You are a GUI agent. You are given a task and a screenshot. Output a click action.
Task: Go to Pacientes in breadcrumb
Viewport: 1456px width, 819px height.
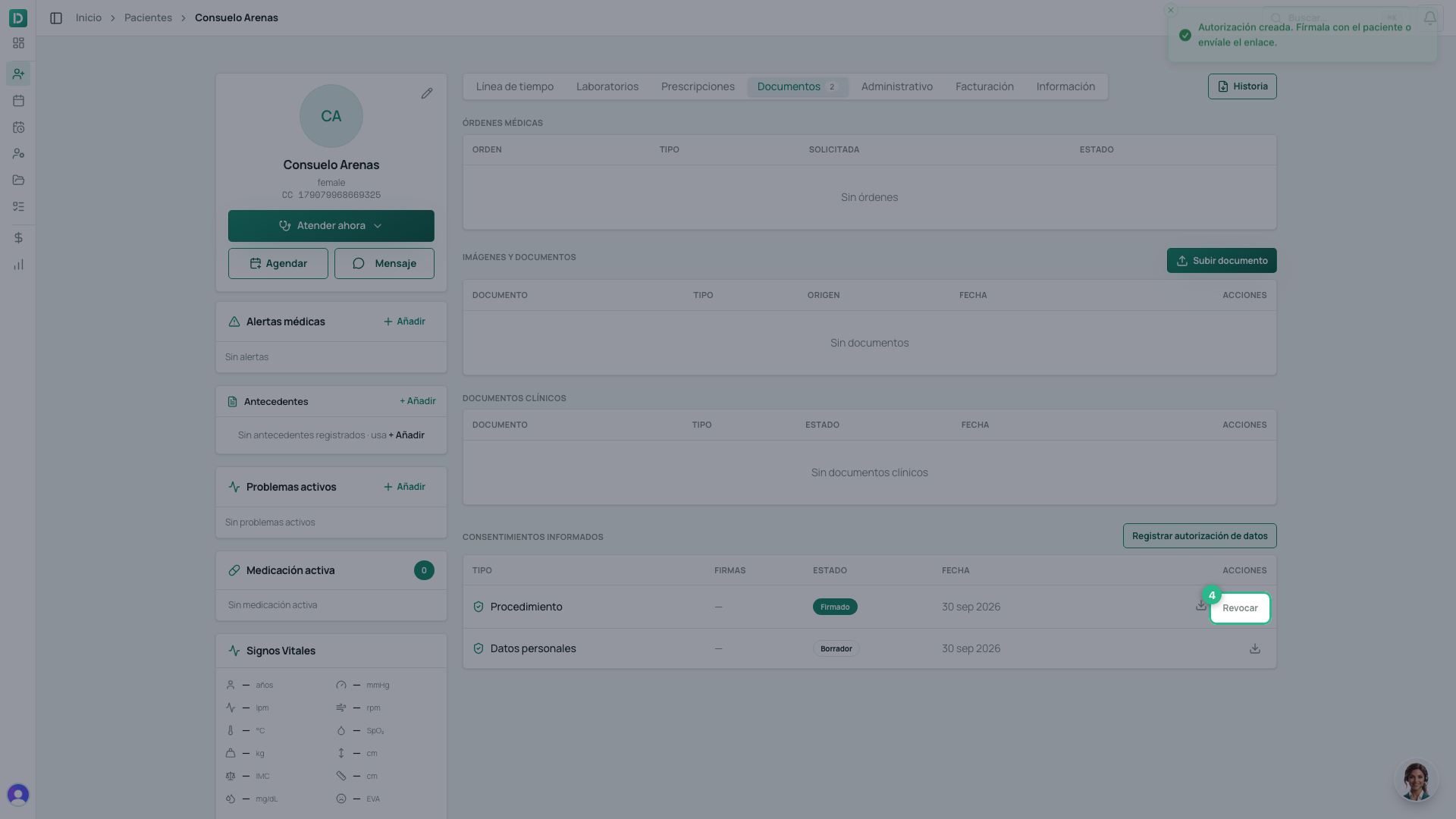pos(148,18)
